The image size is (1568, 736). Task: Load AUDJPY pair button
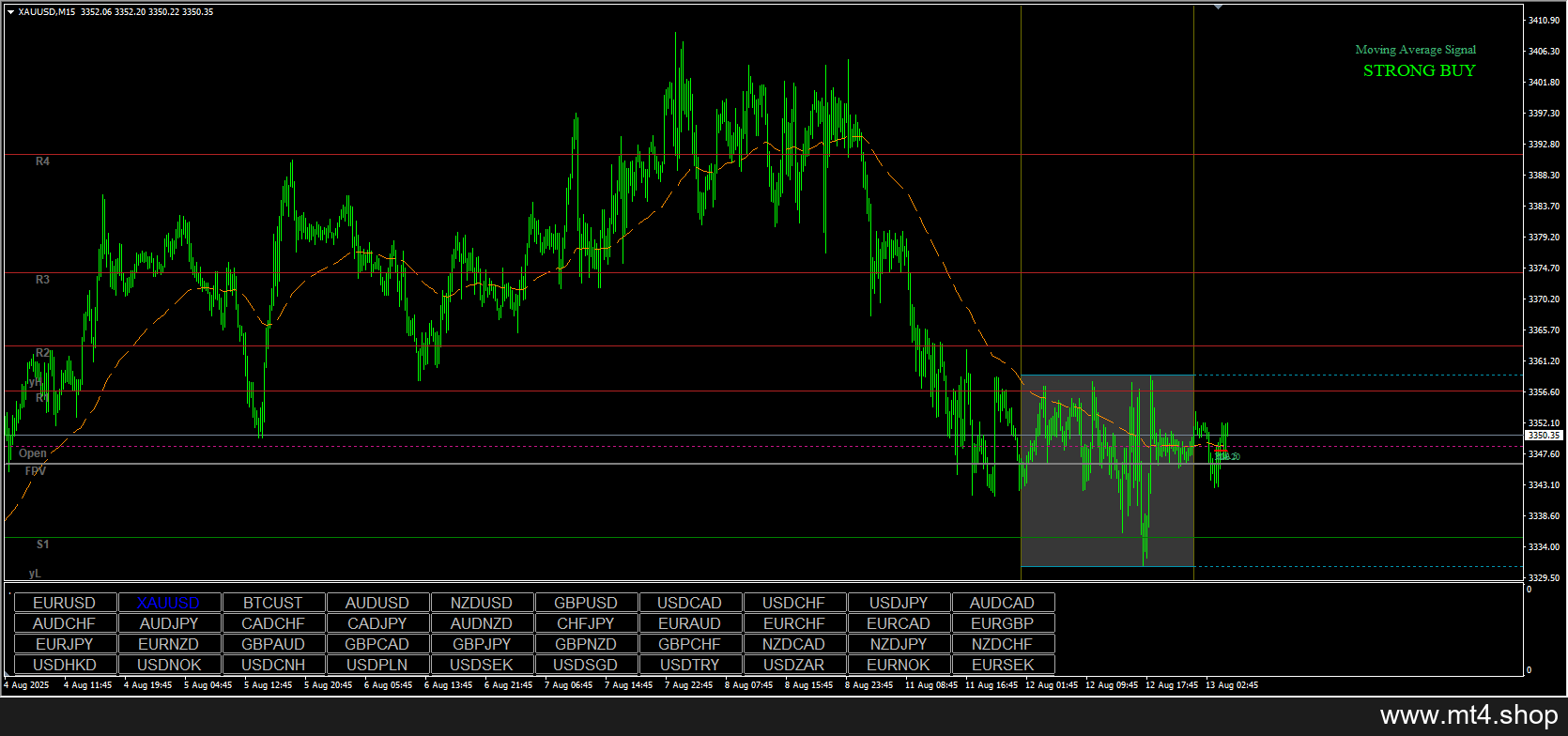[169, 623]
